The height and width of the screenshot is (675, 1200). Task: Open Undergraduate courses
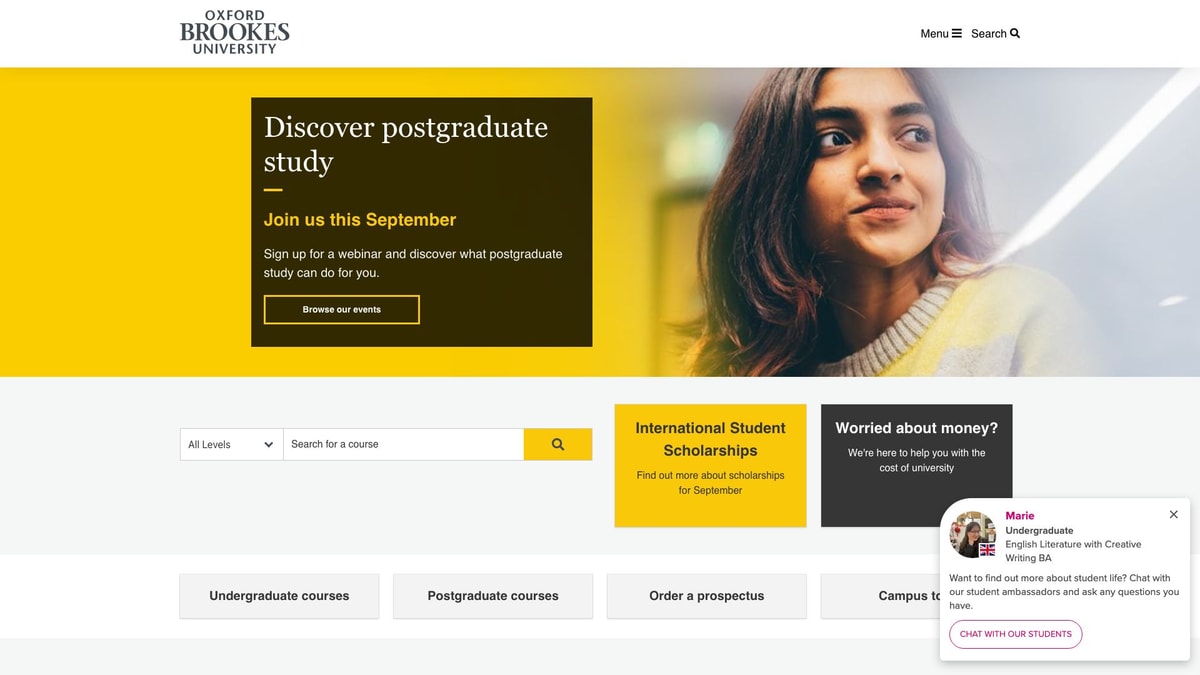(278, 596)
